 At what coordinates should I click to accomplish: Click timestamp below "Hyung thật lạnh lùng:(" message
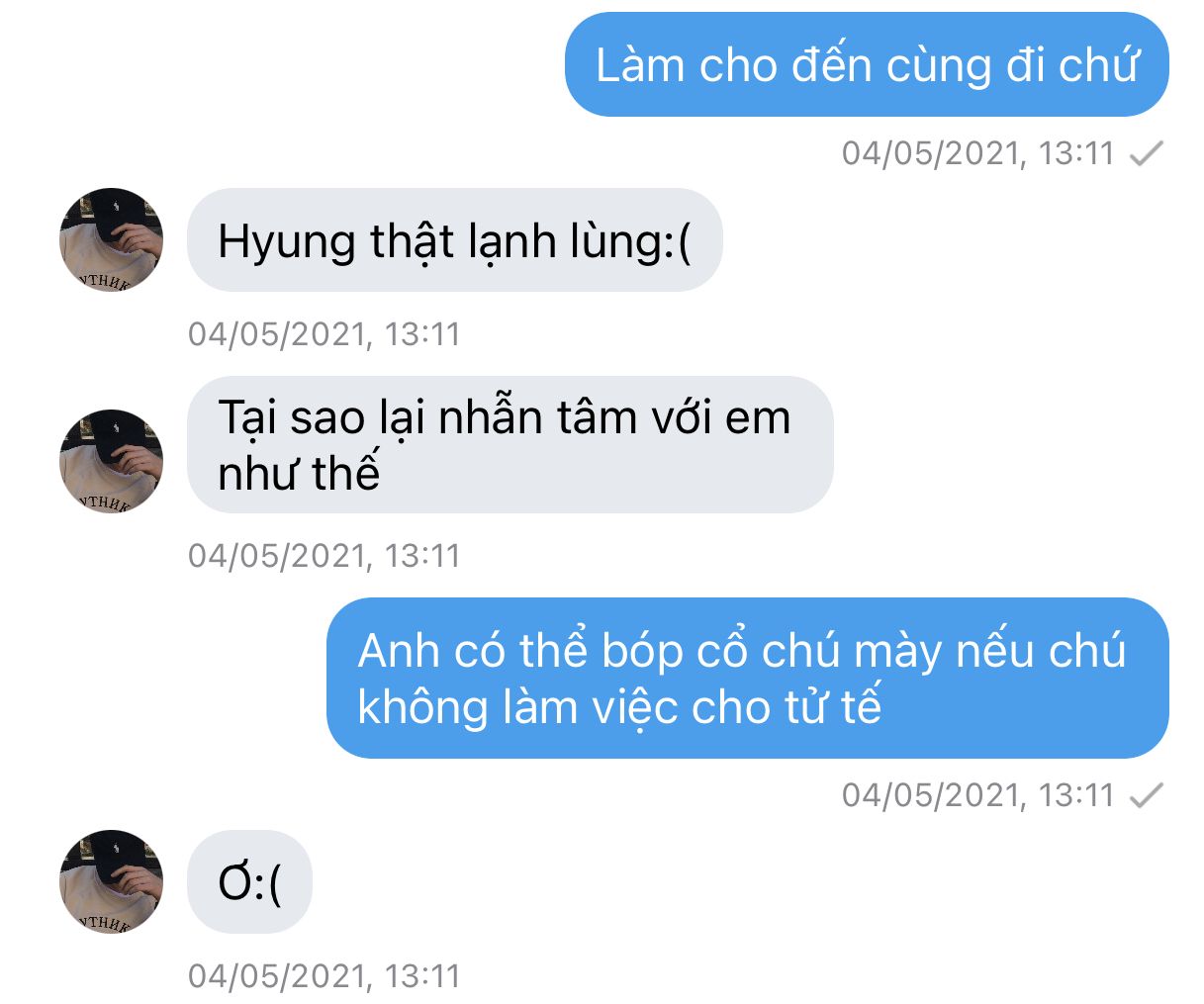click(324, 334)
